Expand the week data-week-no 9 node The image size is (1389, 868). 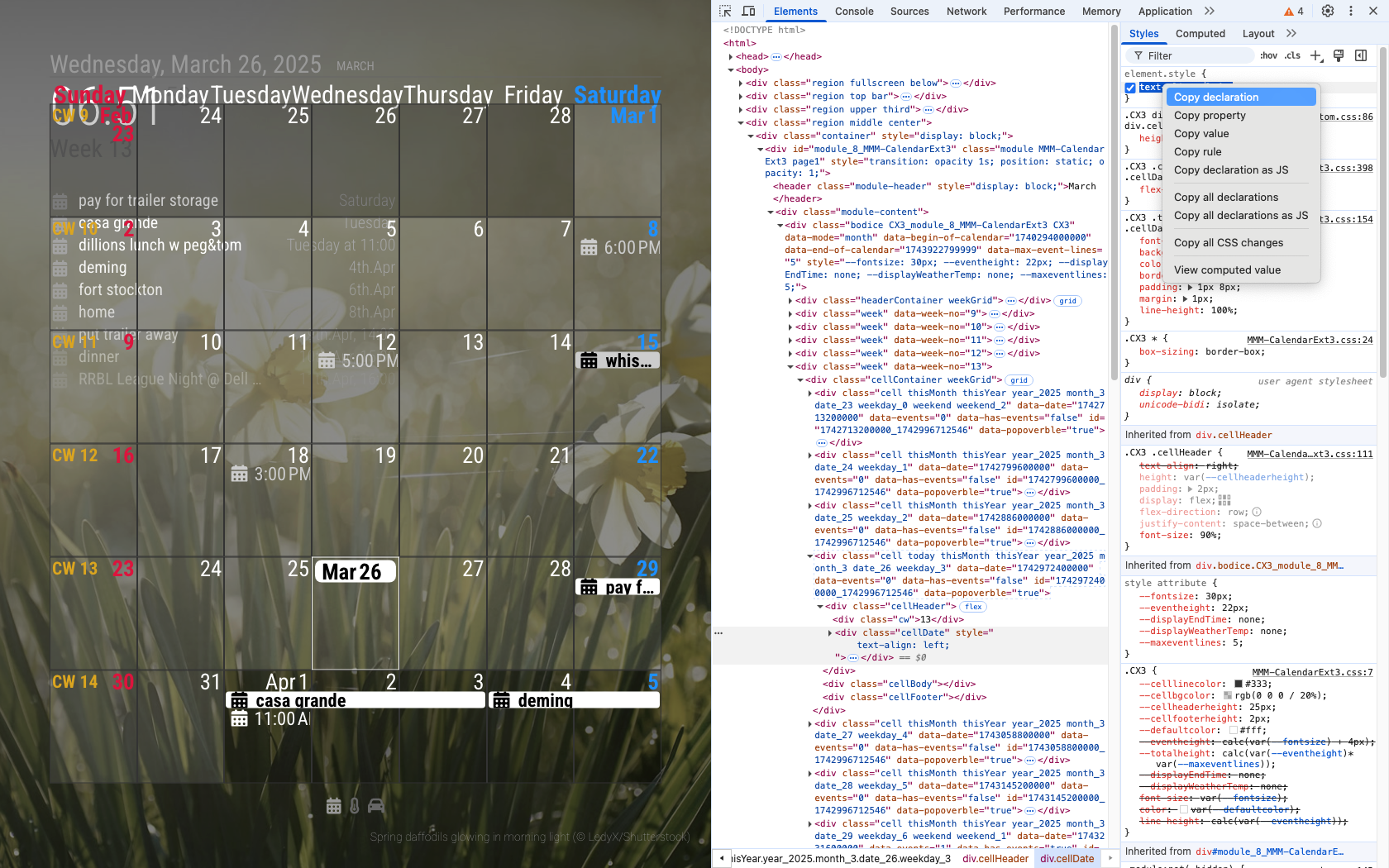tap(790, 314)
